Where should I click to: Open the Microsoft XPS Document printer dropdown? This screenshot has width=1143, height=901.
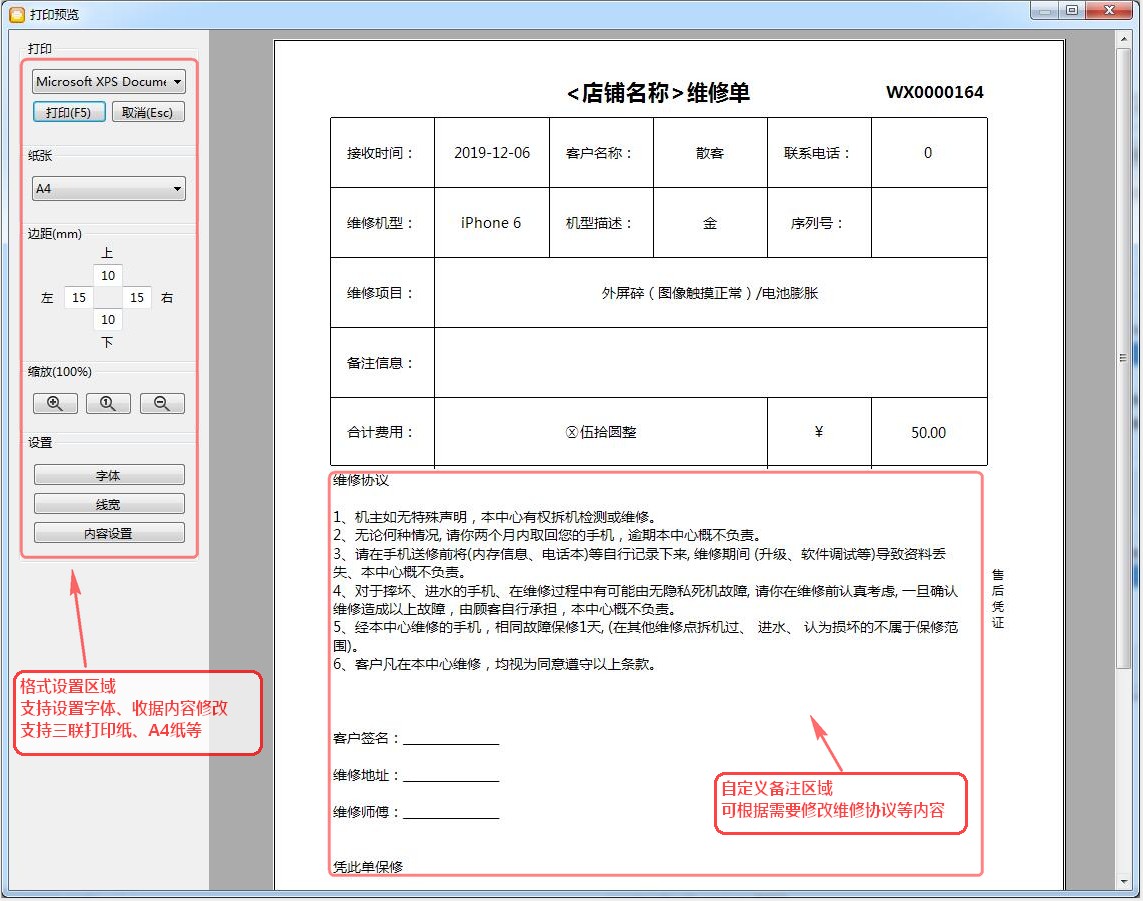(109, 81)
